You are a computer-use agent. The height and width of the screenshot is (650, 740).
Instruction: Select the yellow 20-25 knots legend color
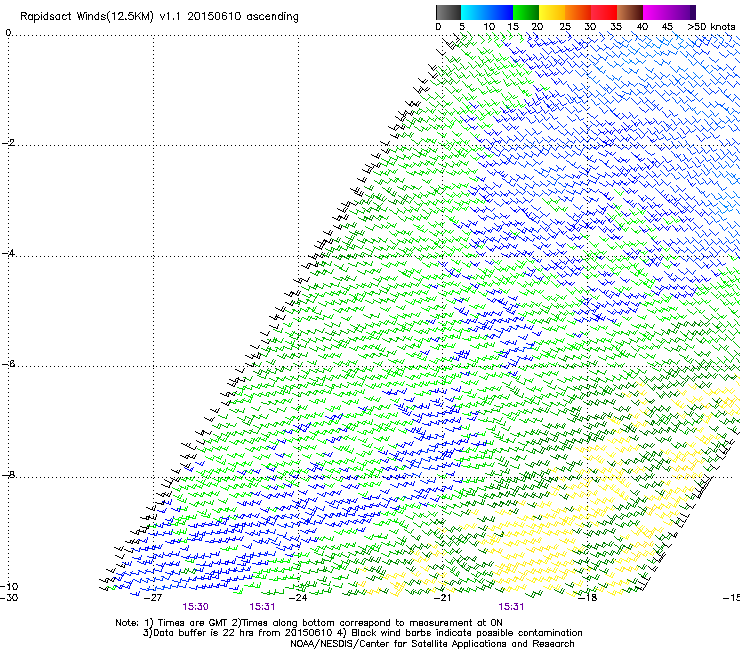tap(552, 12)
